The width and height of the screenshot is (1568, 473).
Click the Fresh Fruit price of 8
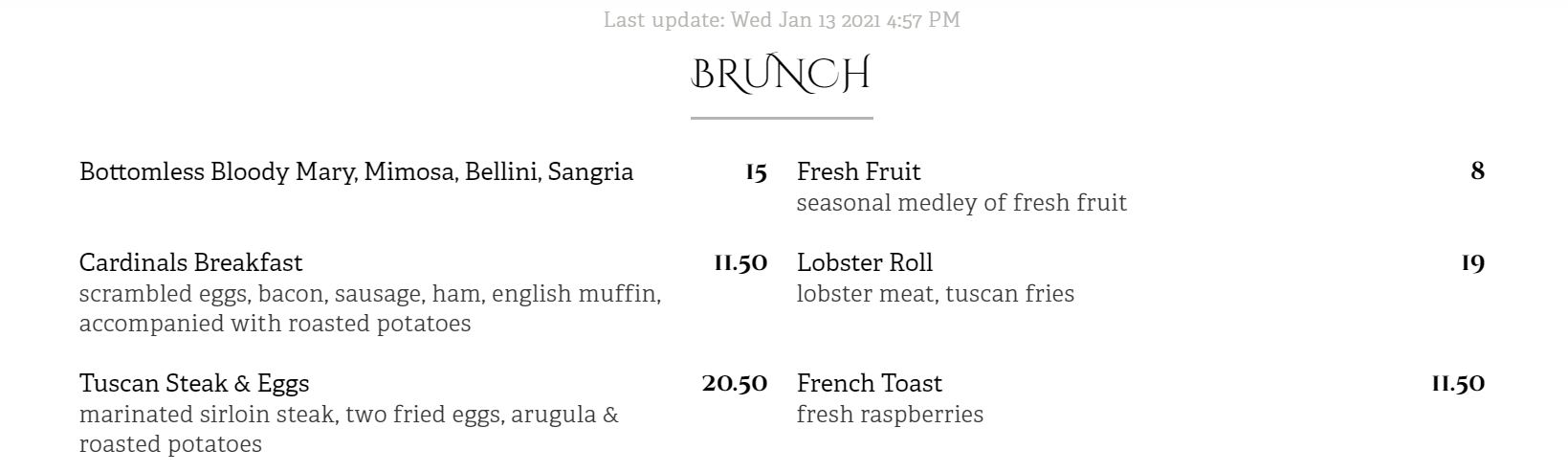point(1477,171)
